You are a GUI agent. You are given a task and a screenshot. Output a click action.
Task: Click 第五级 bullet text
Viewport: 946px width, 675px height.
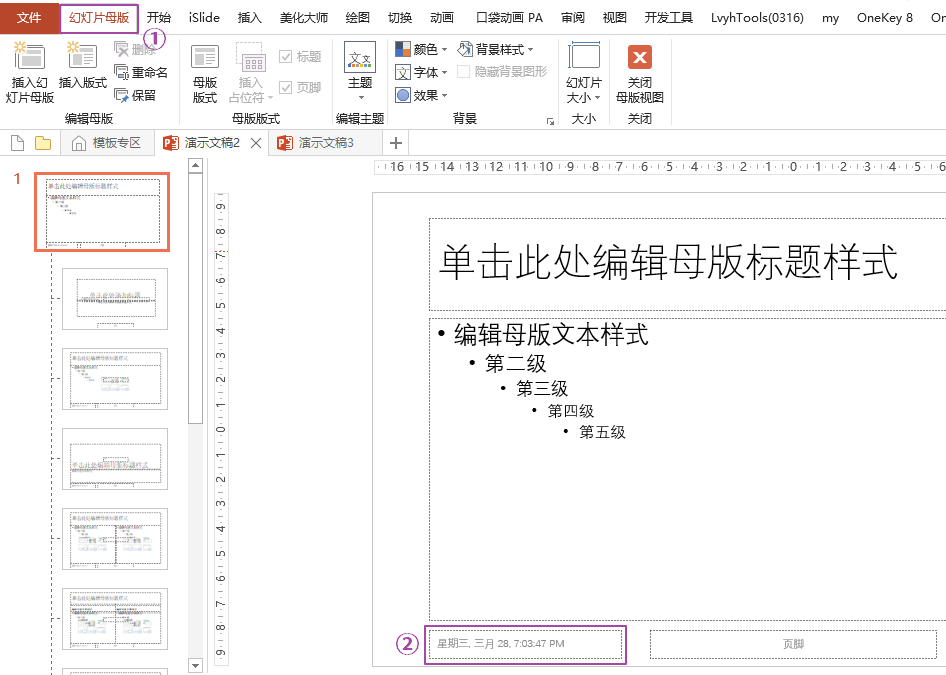click(602, 432)
